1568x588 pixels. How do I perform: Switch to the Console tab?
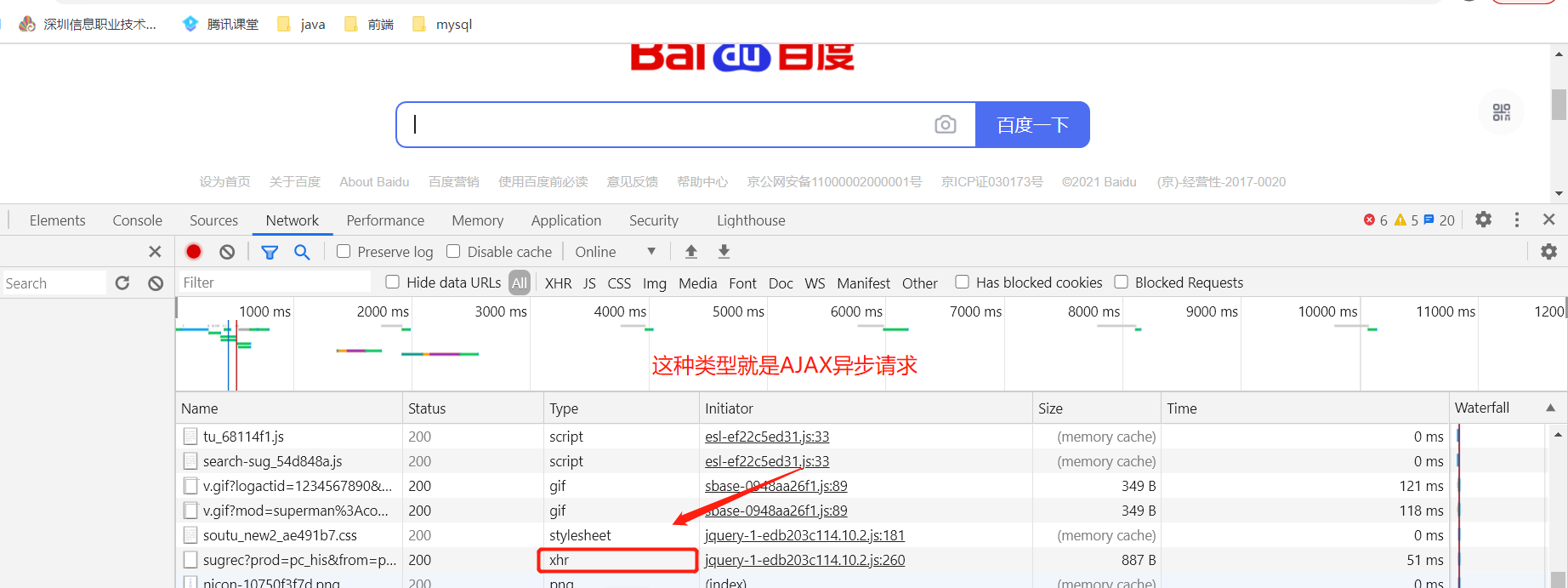coord(137,220)
